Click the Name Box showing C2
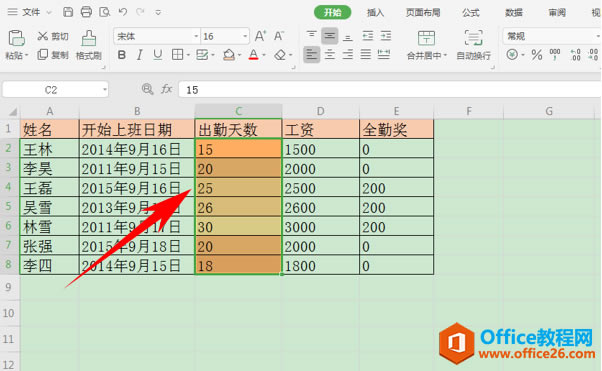The height and width of the screenshot is (371, 602). (x=51, y=90)
